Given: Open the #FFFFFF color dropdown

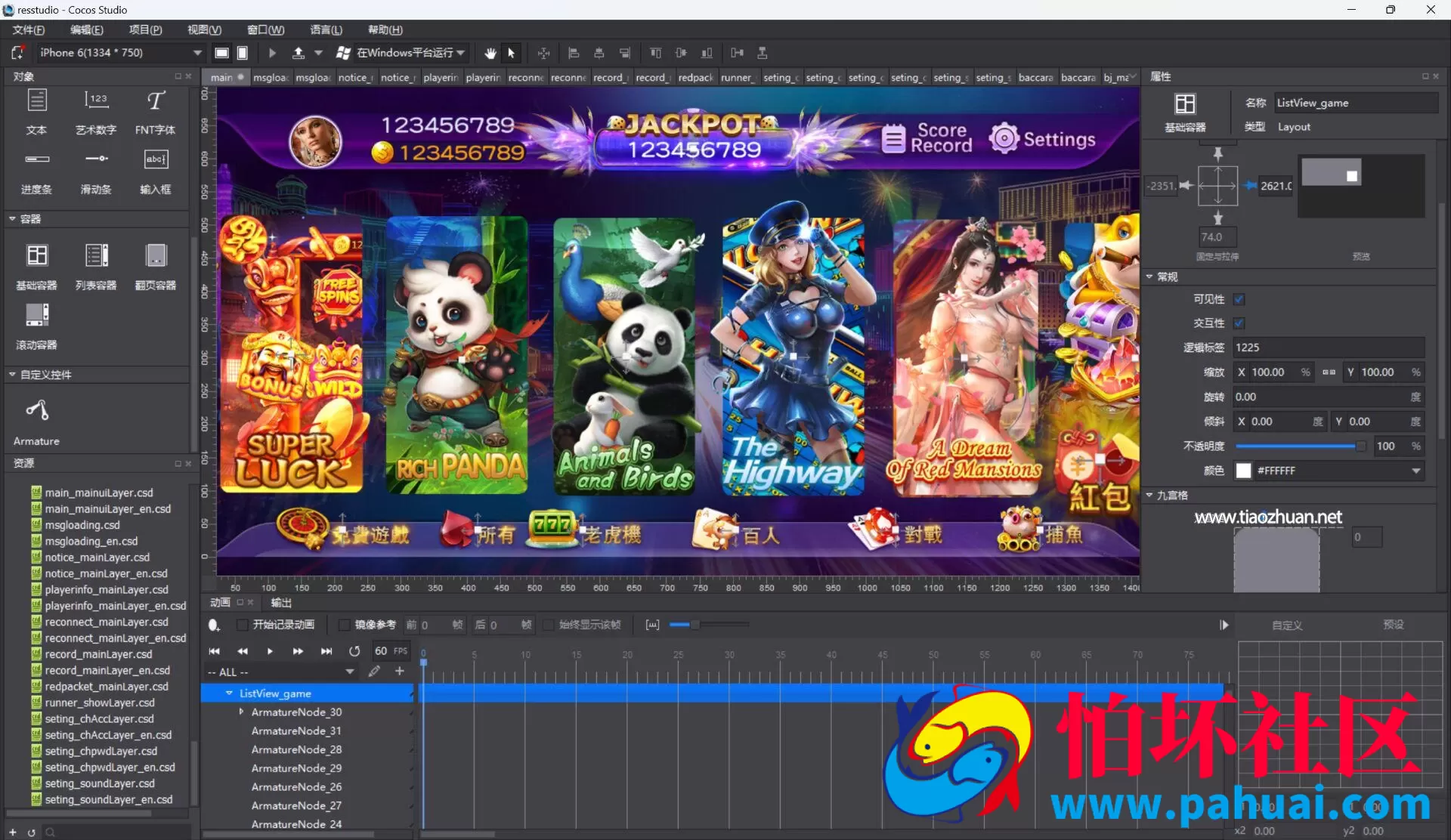Looking at the screenshot, I should tap(1415, 471).
